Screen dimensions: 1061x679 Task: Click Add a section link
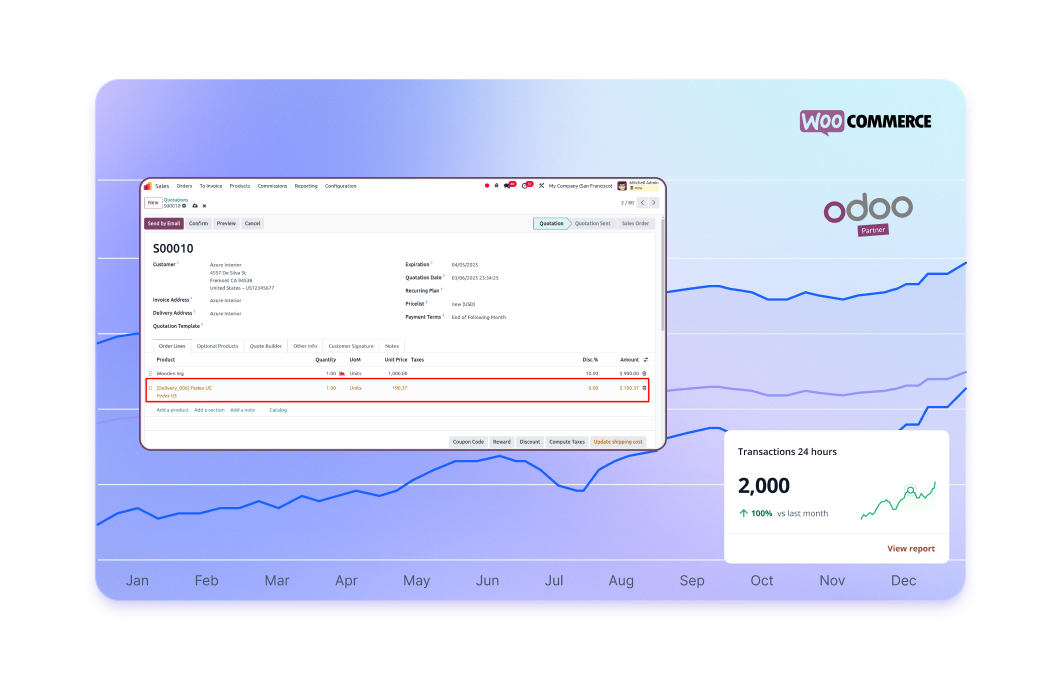tap(209, 410)
